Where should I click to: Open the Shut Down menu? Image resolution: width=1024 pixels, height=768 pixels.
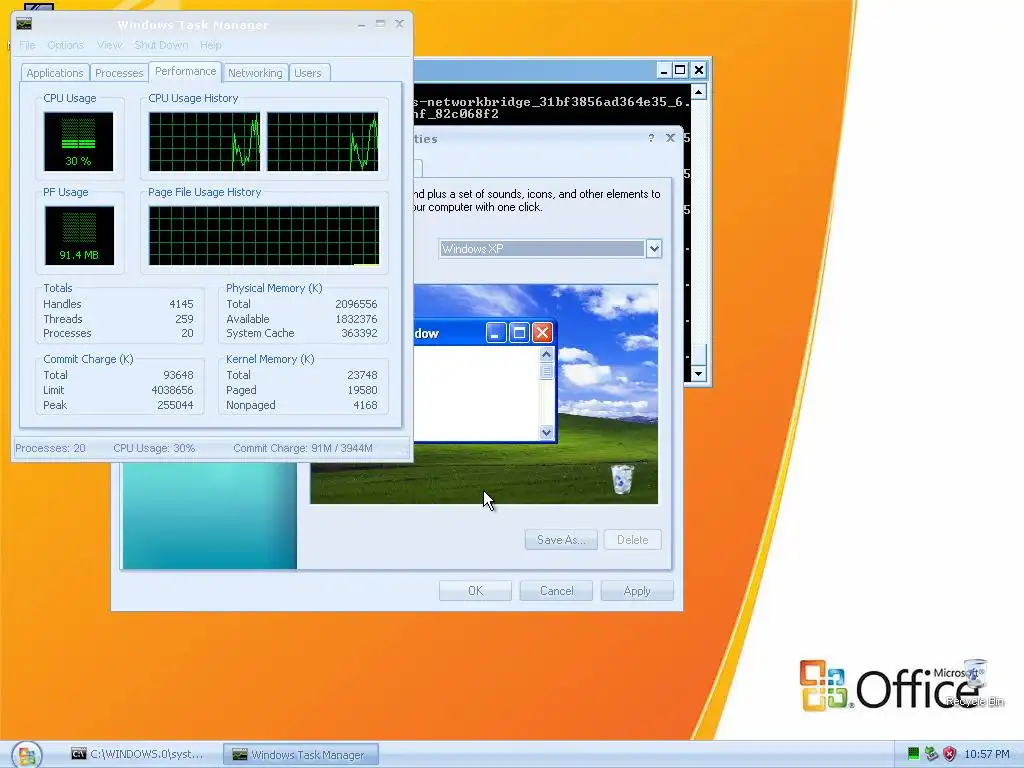[161, 45]
